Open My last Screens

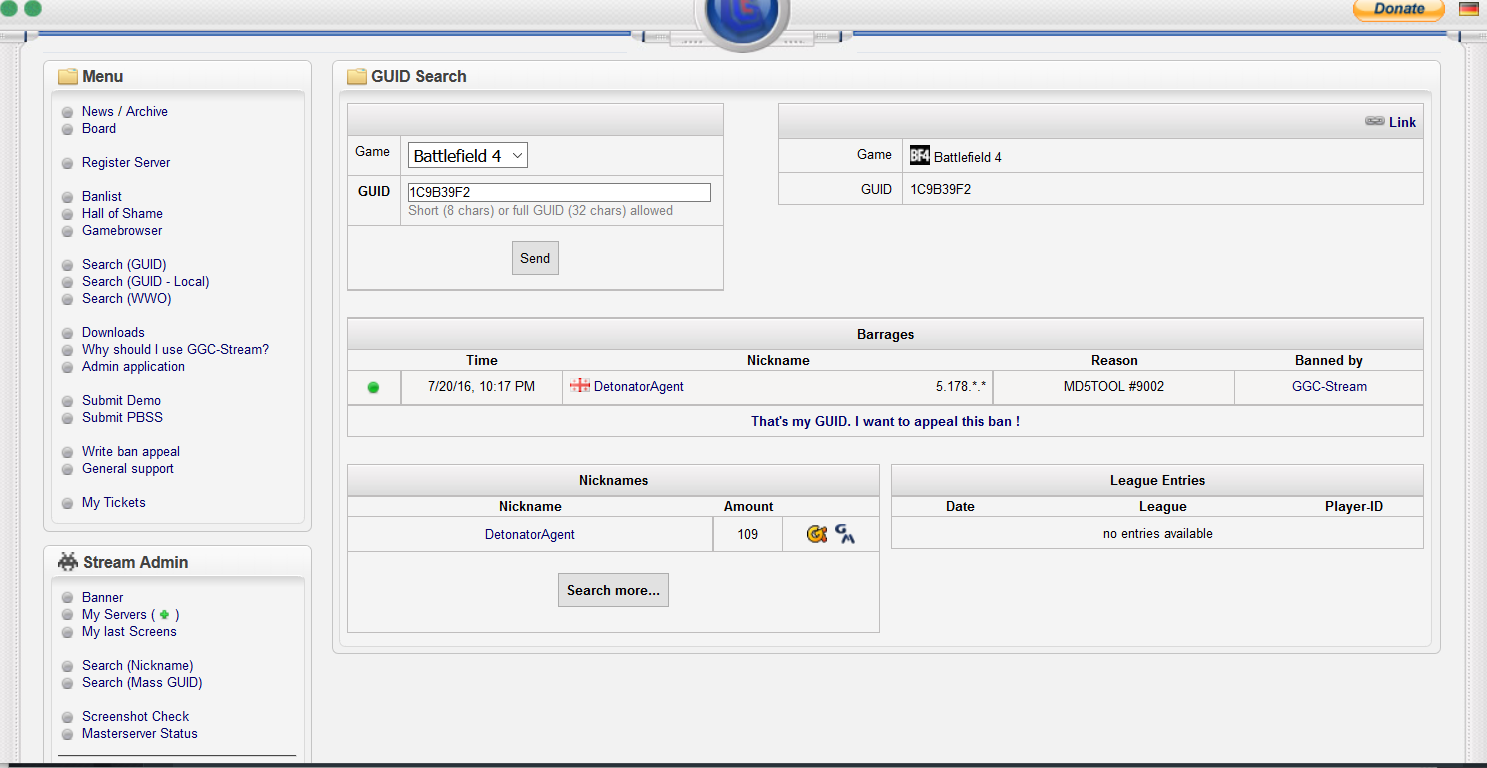point(129,631)
